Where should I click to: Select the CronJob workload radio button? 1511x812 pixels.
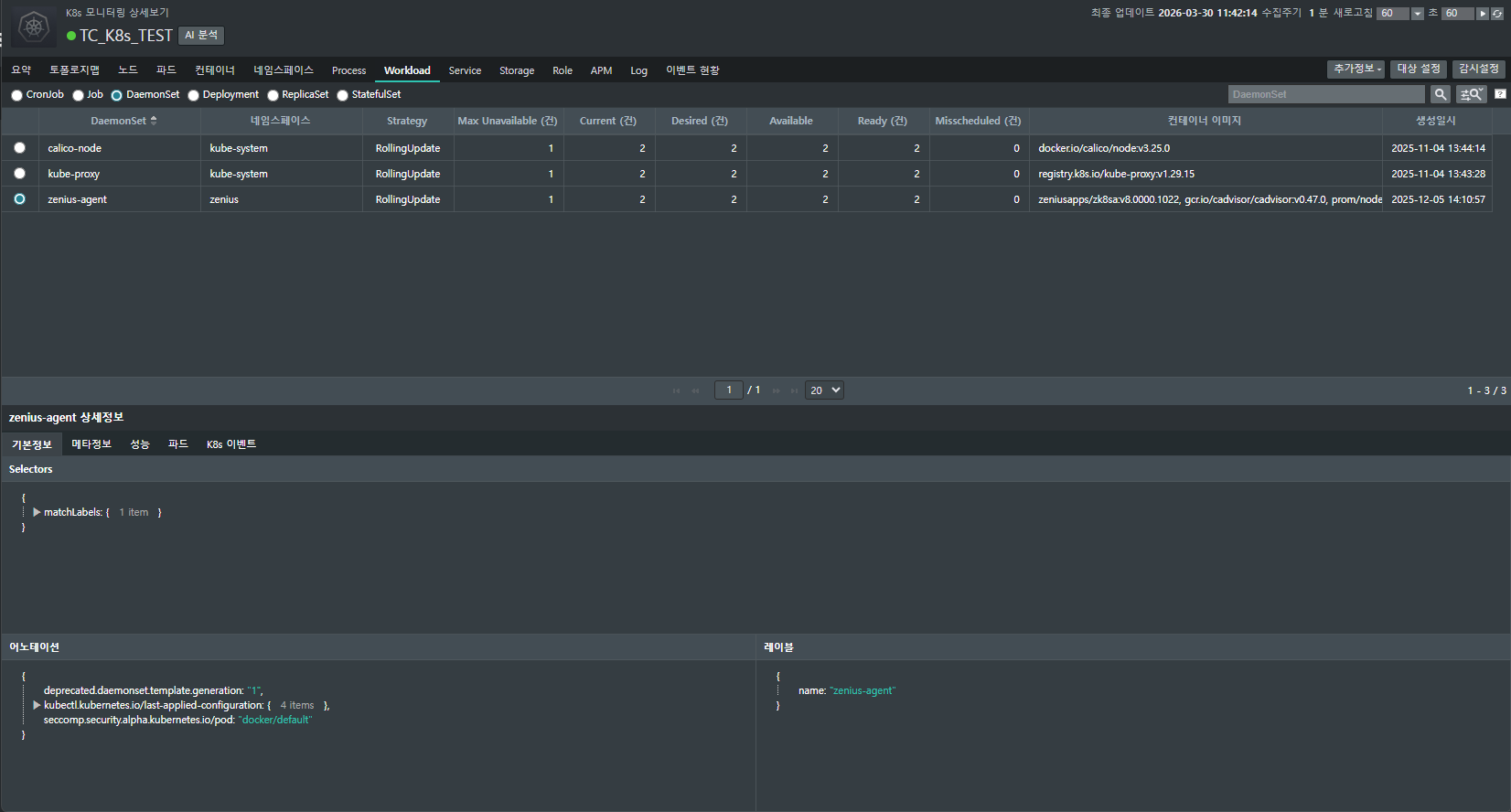(16, 95)
